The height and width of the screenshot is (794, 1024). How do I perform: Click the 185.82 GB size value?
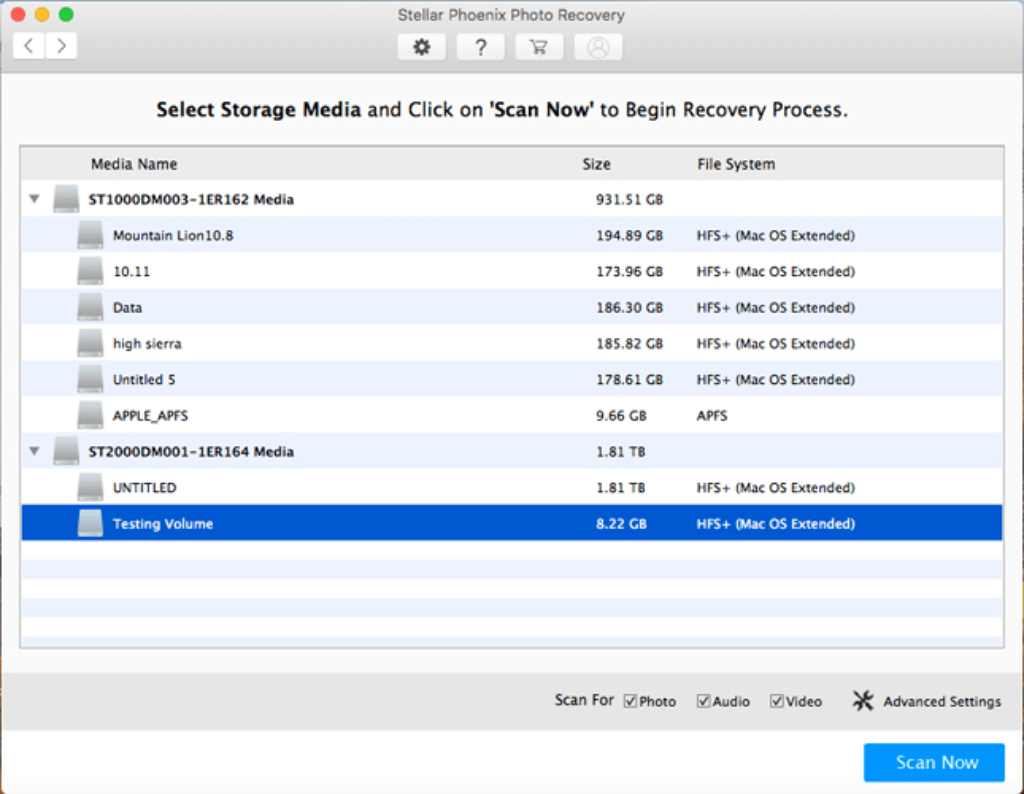pos(629,343)
